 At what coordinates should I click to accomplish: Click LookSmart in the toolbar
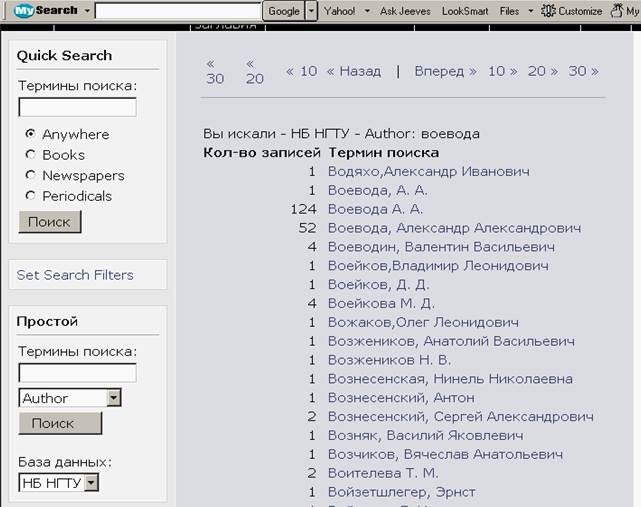466,11
